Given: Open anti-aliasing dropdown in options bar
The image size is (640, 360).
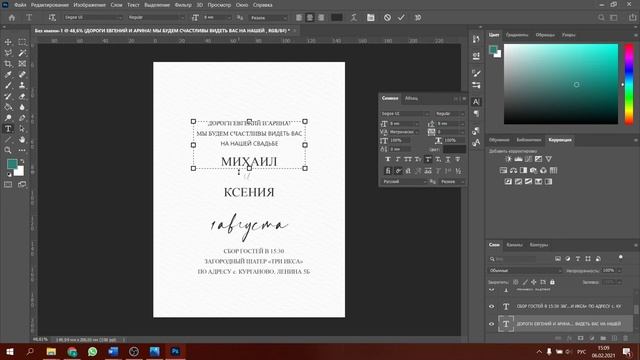Looking at the screenshot, I should (269, 18).
